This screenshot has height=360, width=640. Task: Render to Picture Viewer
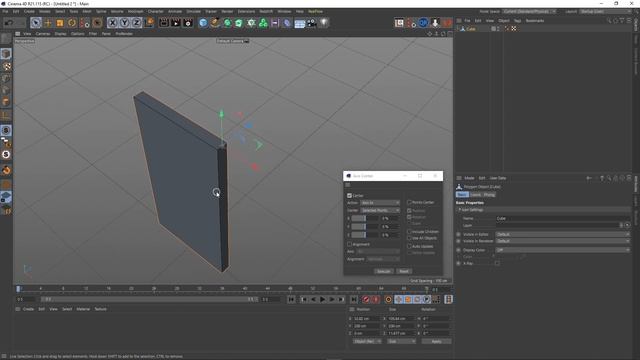point(176,23)
